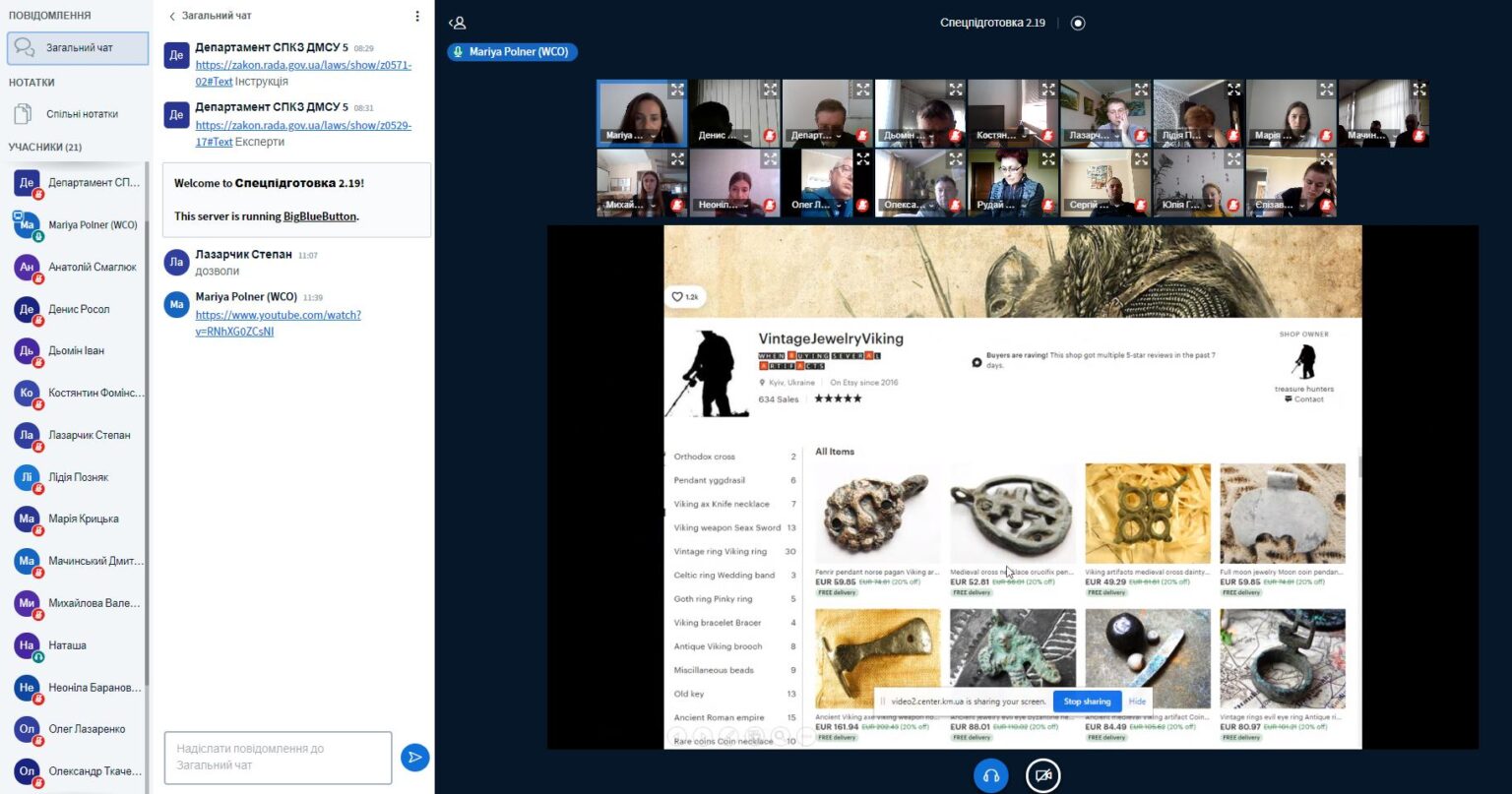Fullscreen the Сергій webcam tile
Screen dimensions: 1512x794
pos(1141,158)
